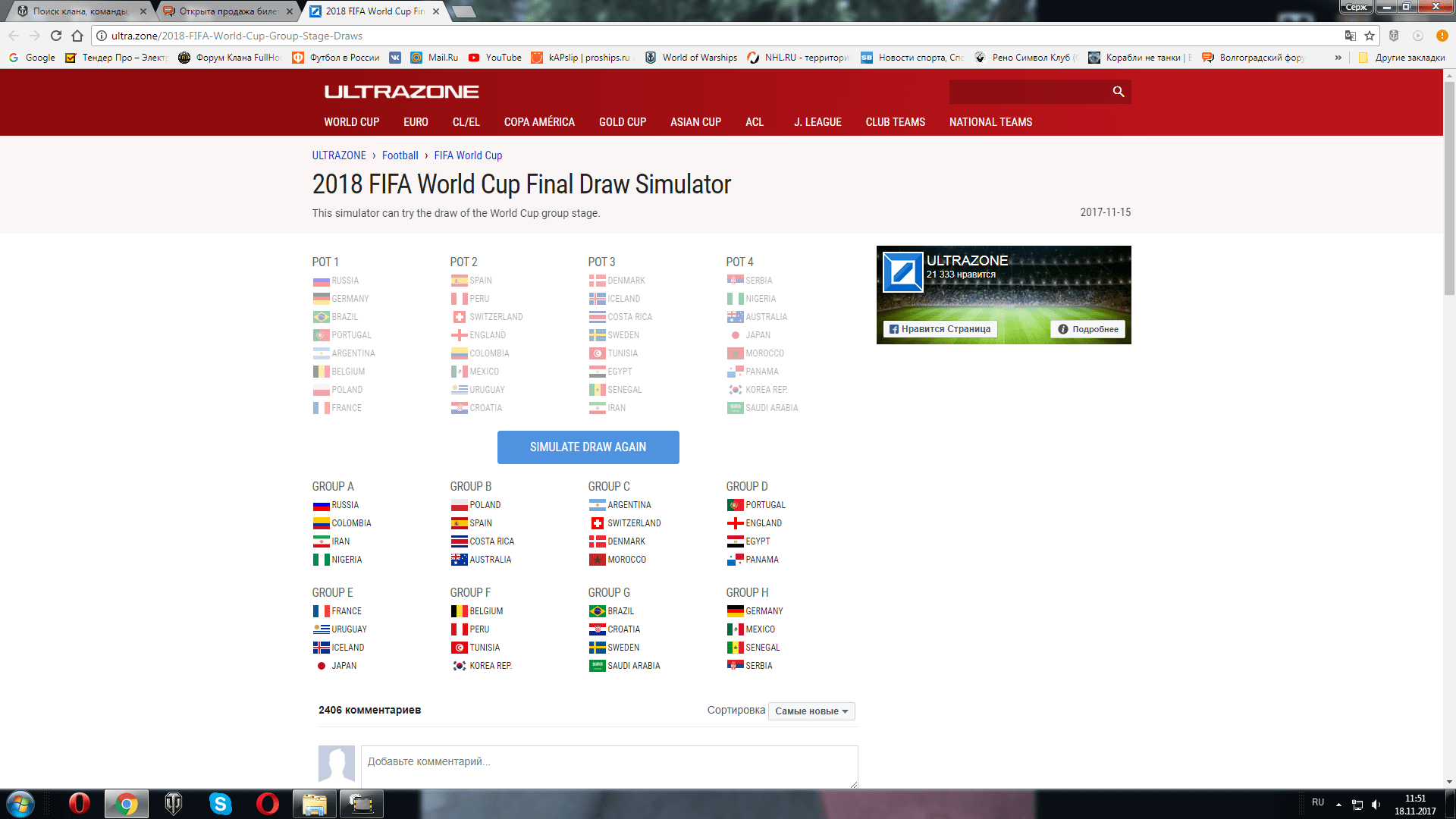
Task: Open Skype from the taskbar
Action: (x=220, y=803)
